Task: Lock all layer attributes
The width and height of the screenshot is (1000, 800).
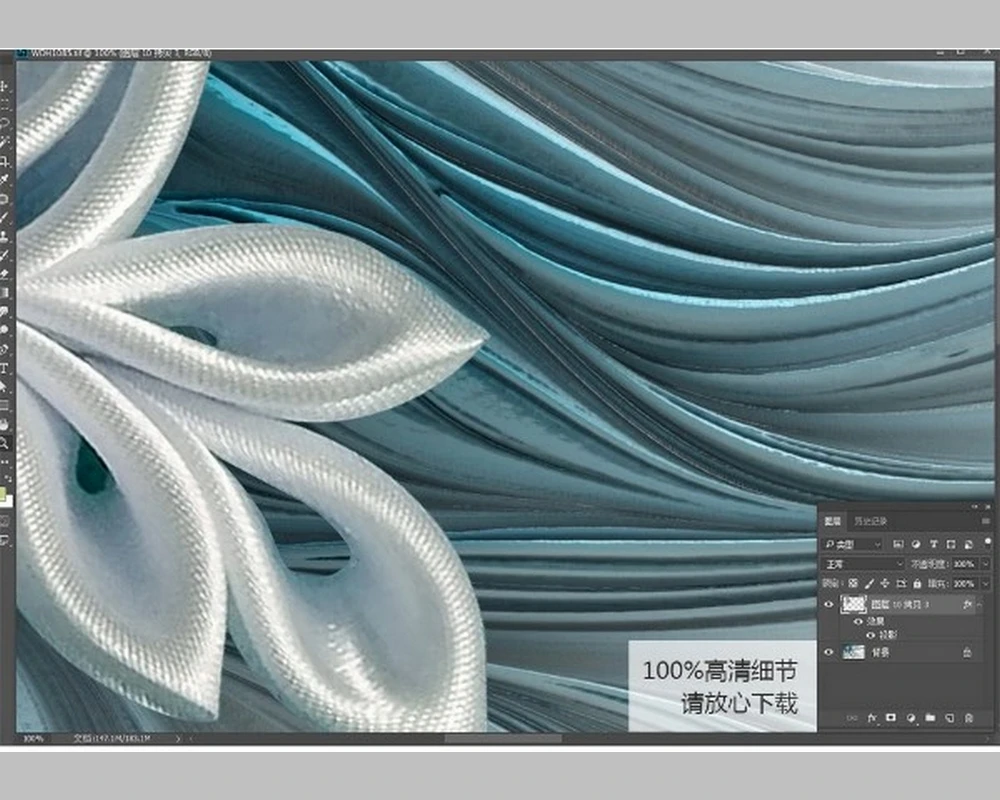Action: pos(917,583)
